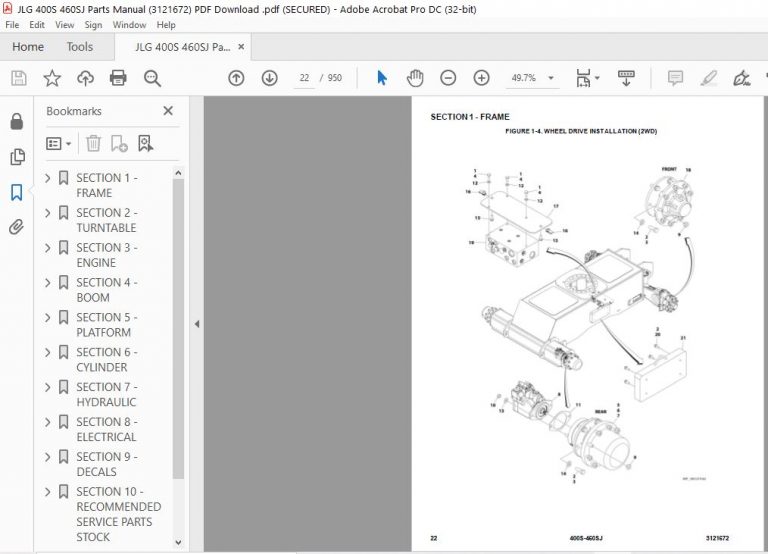This screenshot has height=554, width=768.
Task: Find current bookmark icon
Action: coord(145,144)
